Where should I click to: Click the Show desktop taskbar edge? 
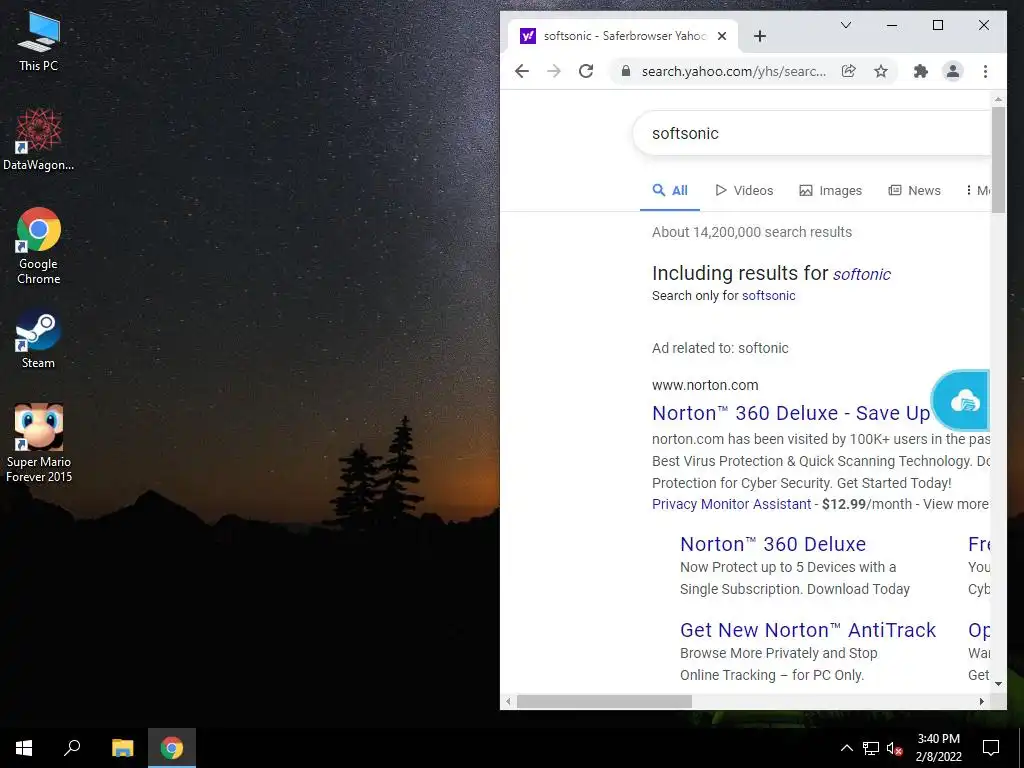click(x=1021, y=748)
